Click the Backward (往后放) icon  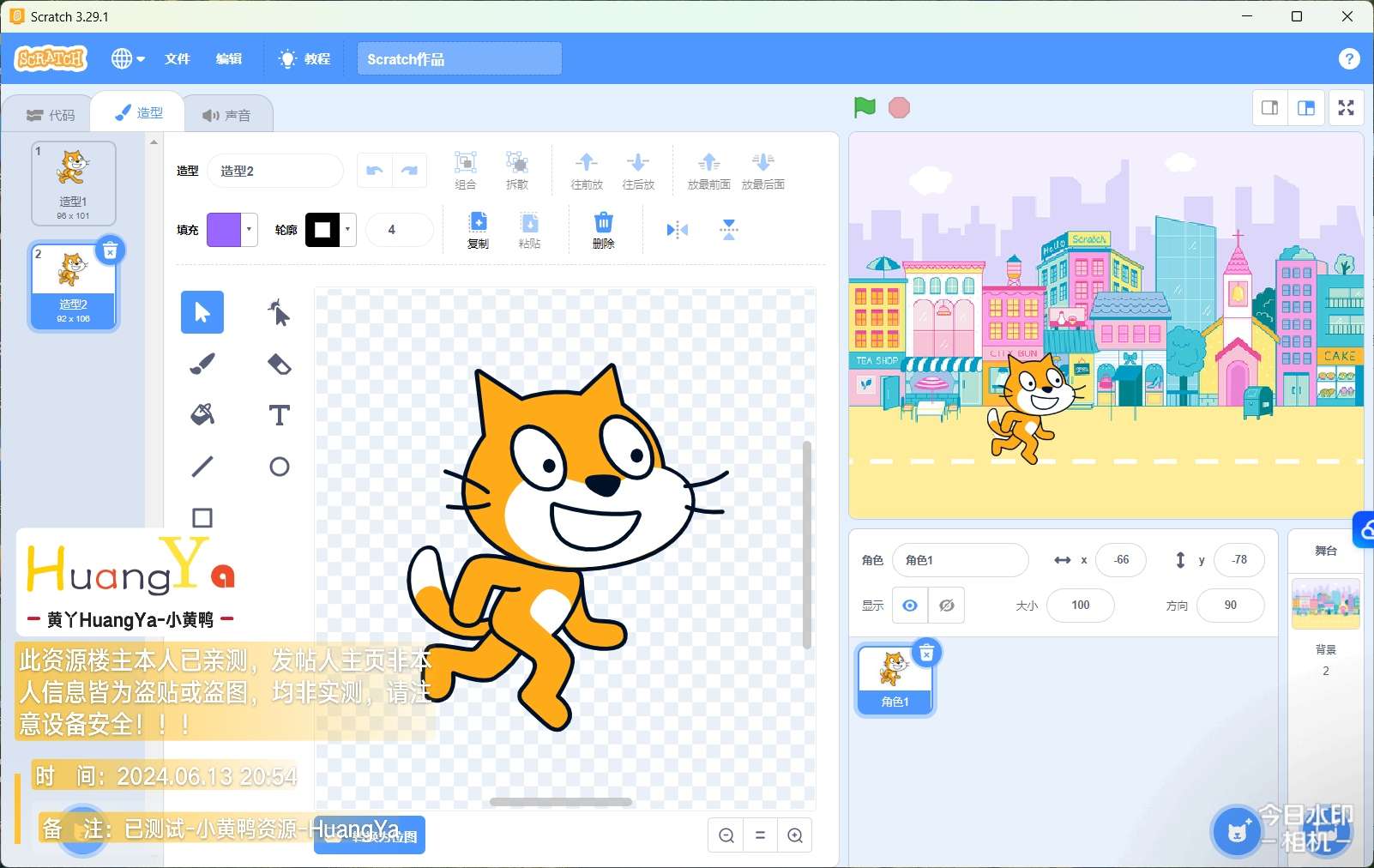pos(638,170)
